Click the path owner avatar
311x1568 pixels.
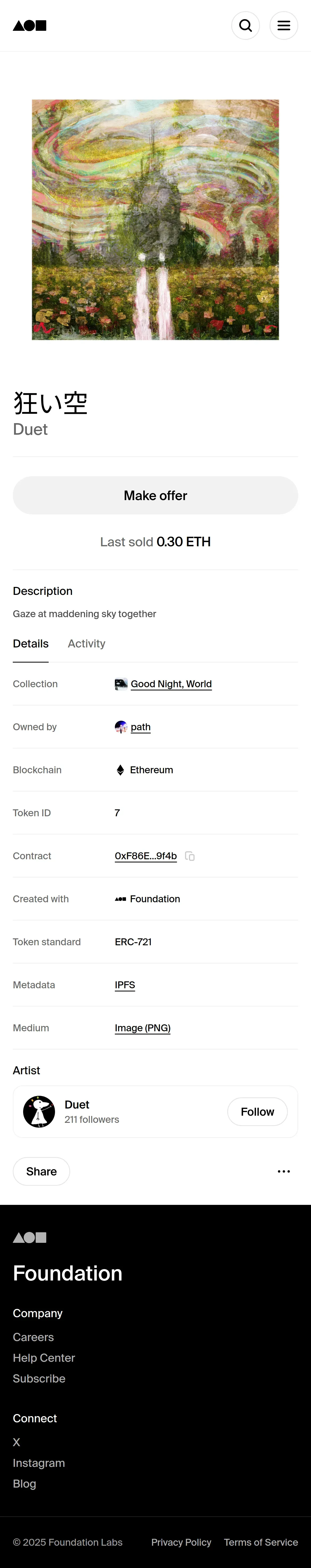click(121, 727)
